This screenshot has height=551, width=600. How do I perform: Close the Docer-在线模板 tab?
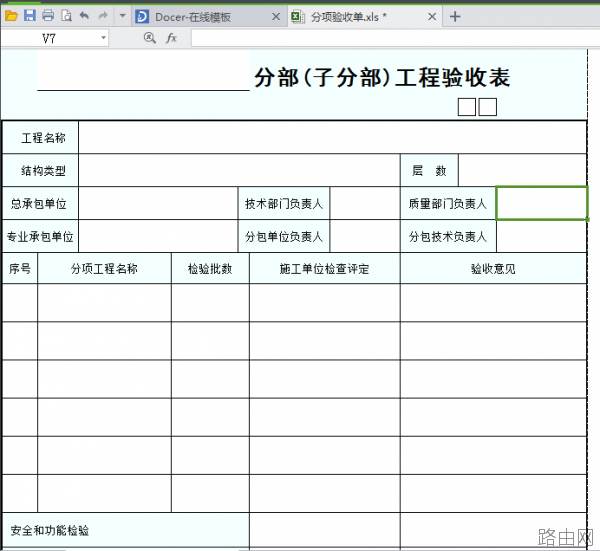coord(276,17)
